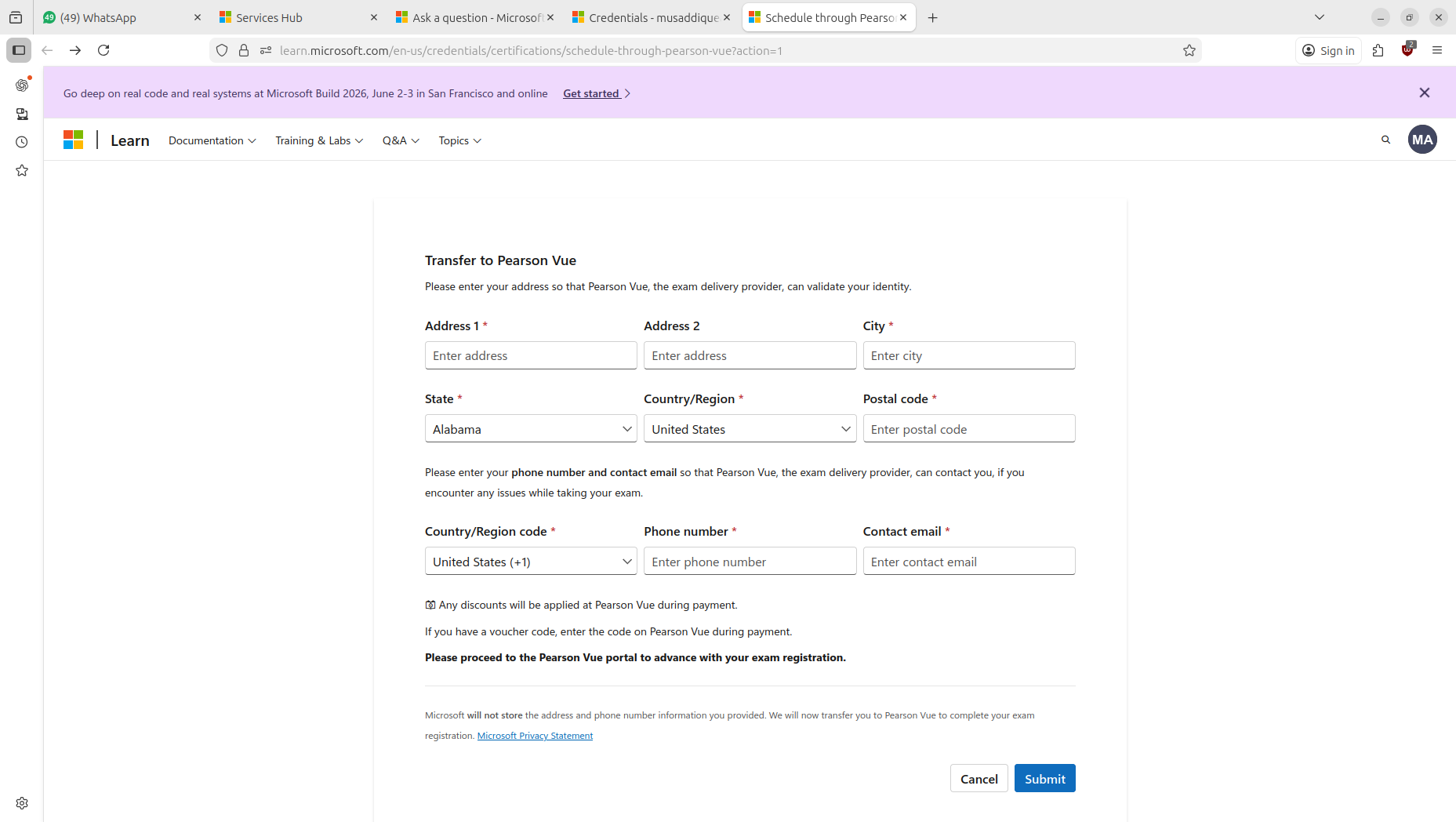This screenshot has height=822, width=1456.
Task: Open Firefox application menu
Action: [x=1437, y=50]
